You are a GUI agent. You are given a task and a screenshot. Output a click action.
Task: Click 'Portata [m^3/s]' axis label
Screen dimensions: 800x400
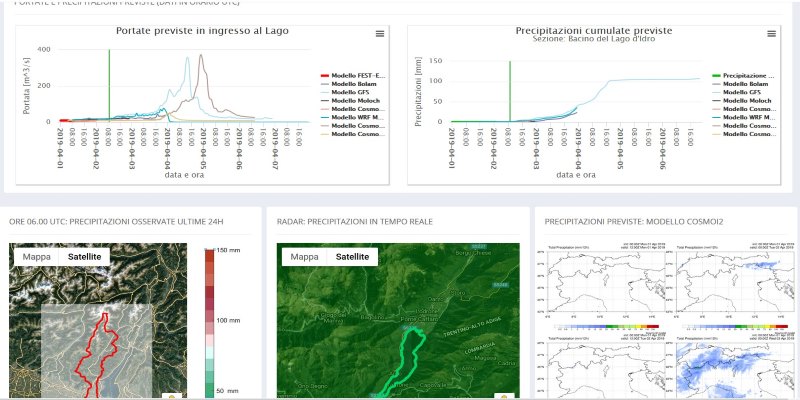click(27, 87)
